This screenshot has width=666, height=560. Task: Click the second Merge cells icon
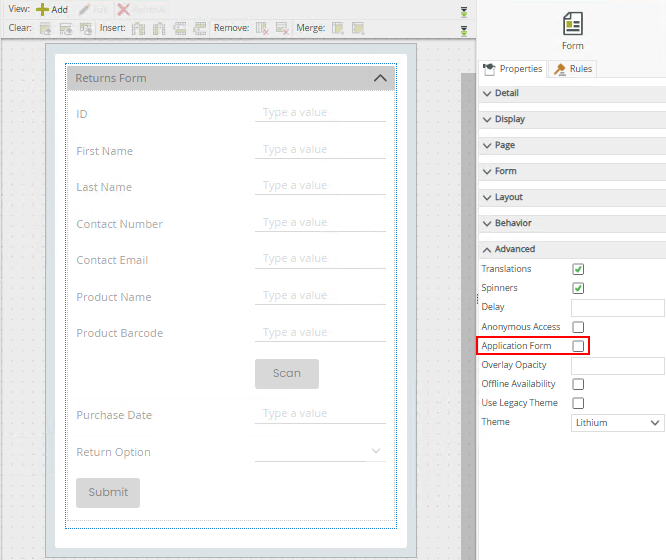(358, 28)
